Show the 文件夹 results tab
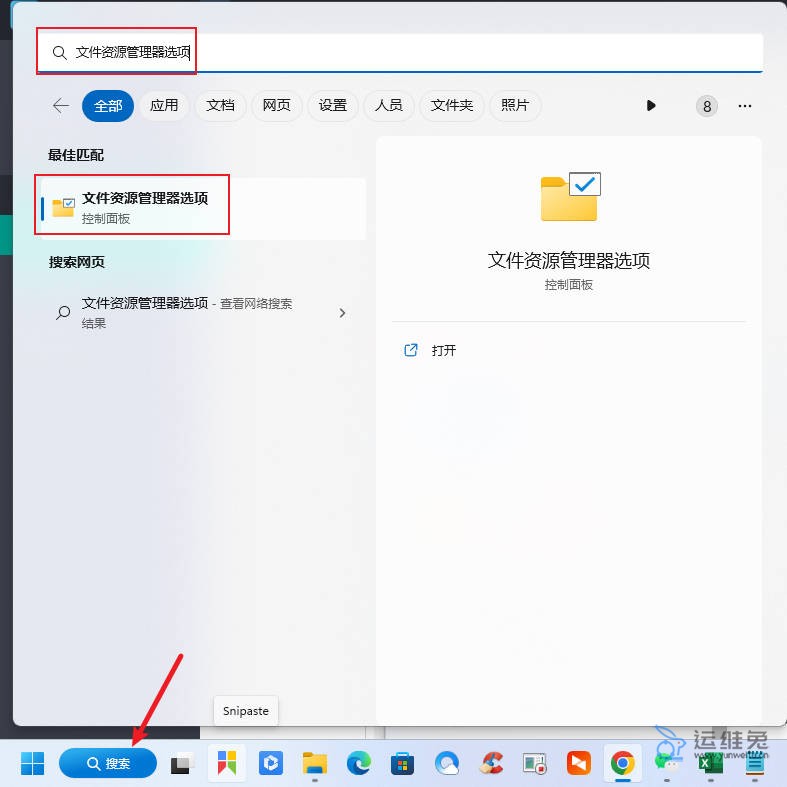This screenshot has width=787, height=787. [x=452, y=105]
